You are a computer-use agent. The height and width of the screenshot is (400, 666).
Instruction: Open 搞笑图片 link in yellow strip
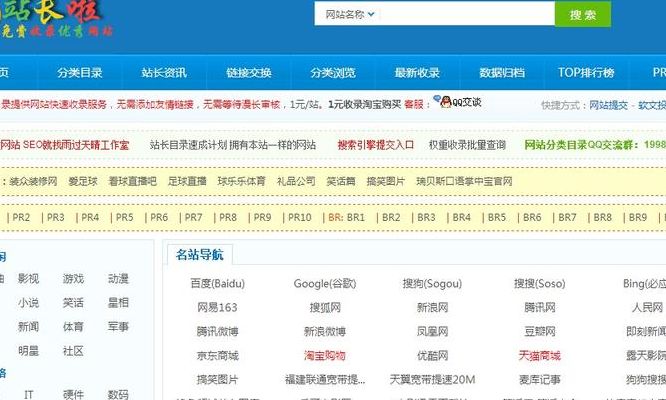point(385,181)
